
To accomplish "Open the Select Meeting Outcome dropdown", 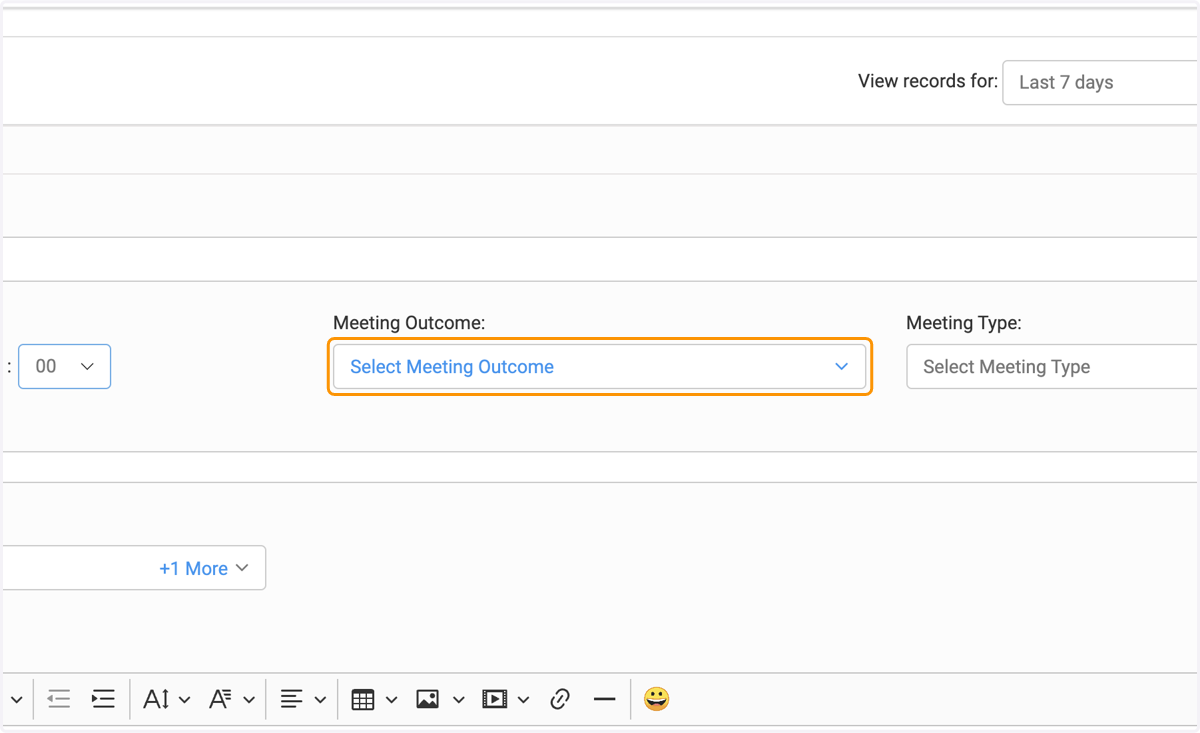I will pyautogui.click(x=600, y=367).
